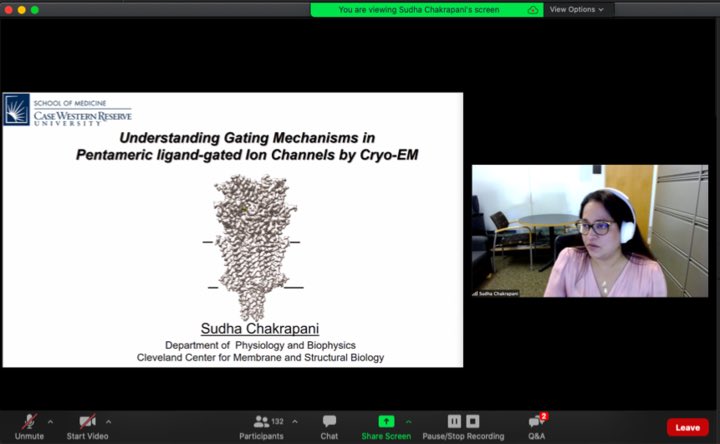
Task: Open the Chat panel
Action: tap(329, 427)
